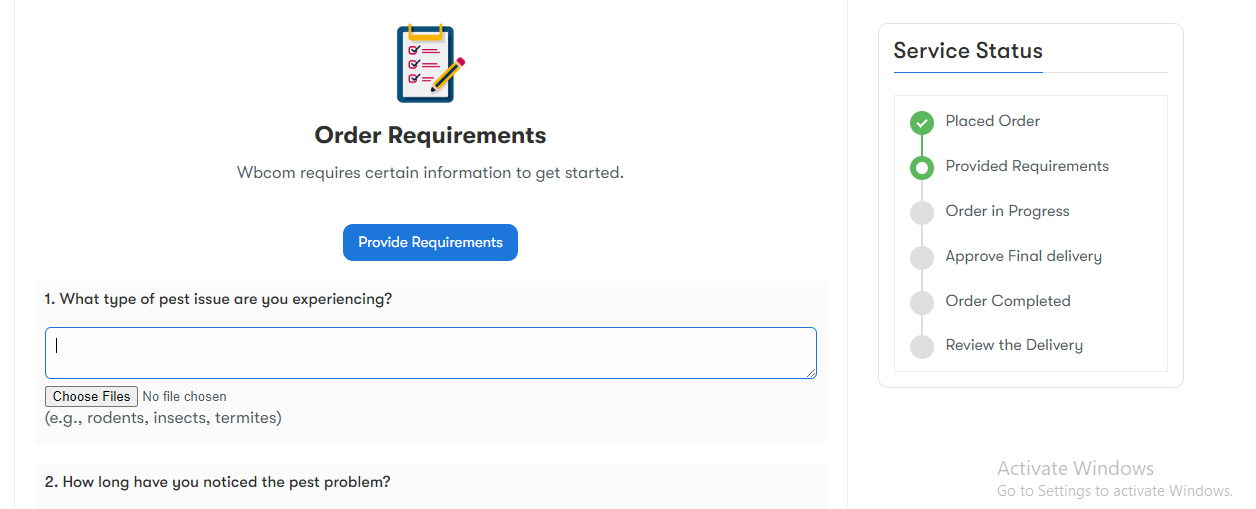This screenshot has height=509, width=1256.
Task: Click the clipboard checklist icon
Action: tap(430, 64)
